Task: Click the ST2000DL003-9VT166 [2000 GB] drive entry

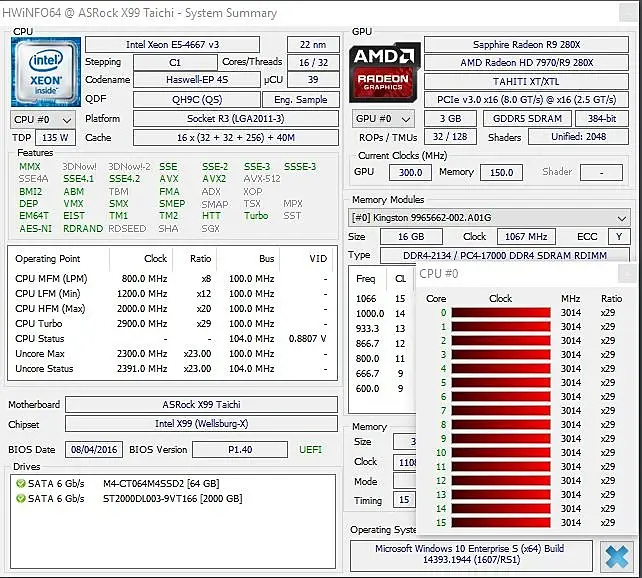Action: coord(172,498)
